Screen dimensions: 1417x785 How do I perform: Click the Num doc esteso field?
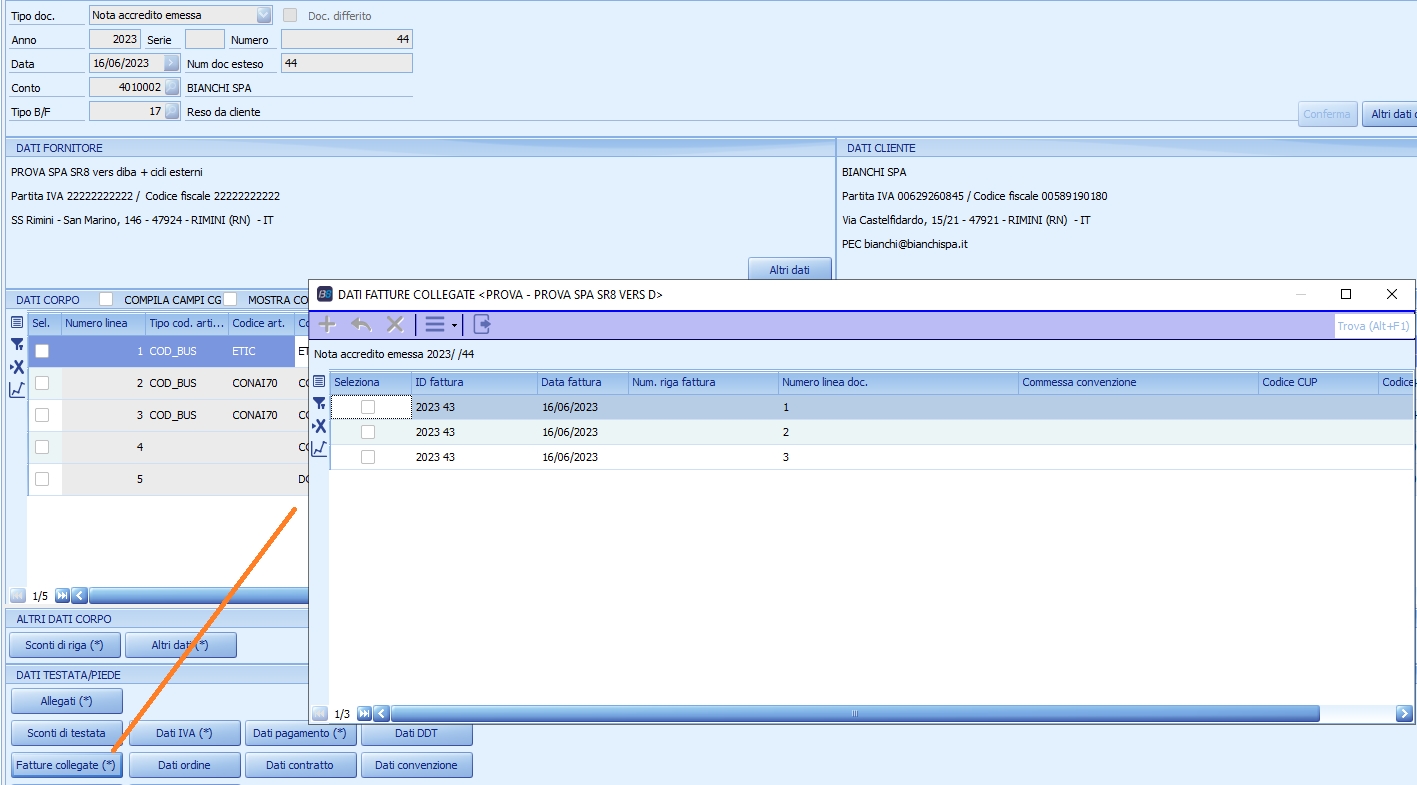click(x=347, y=63)
